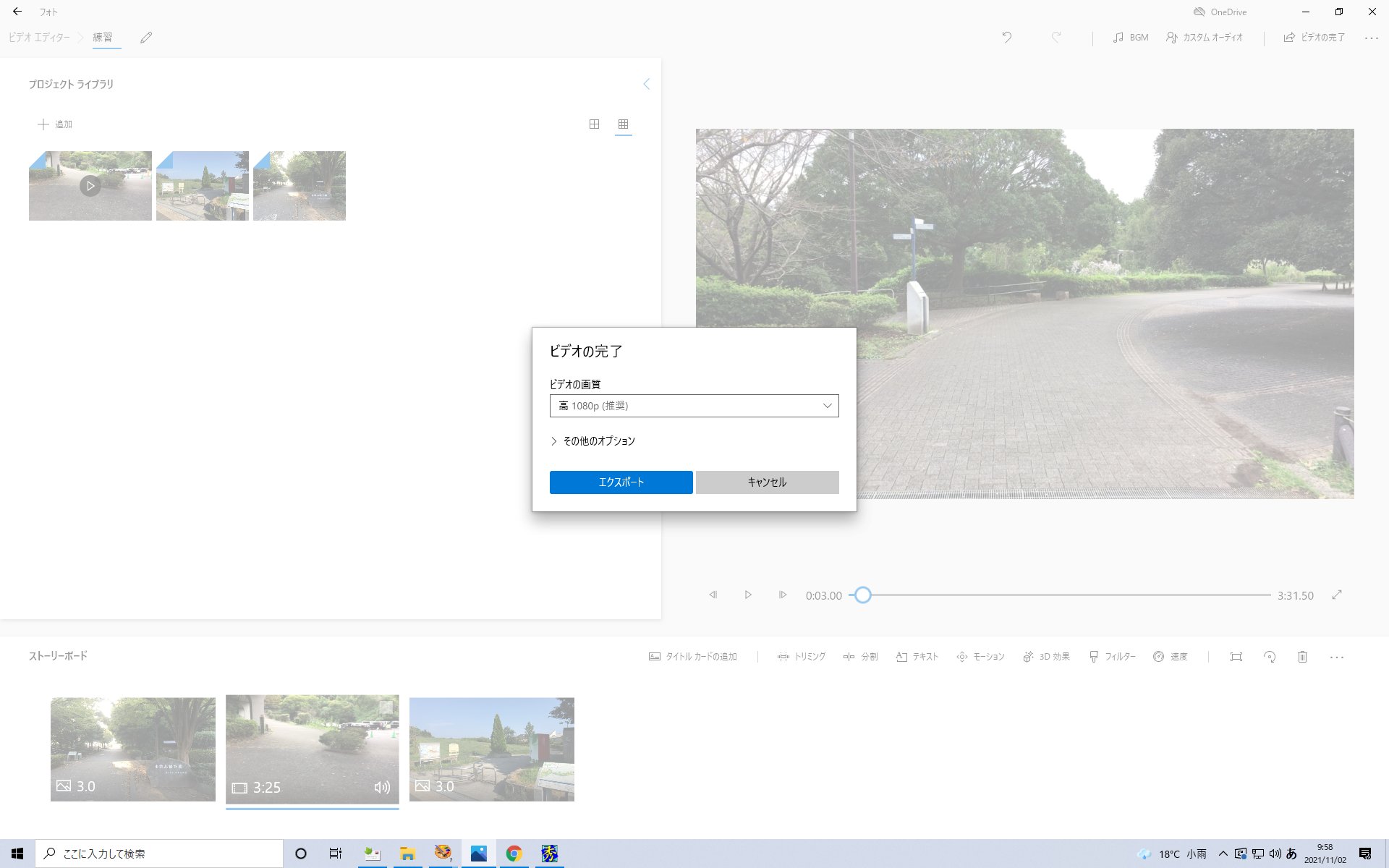Click the trash delete clip icon
The width and height of the screenshot is (1389, 868).
[x=1302, y=657]
